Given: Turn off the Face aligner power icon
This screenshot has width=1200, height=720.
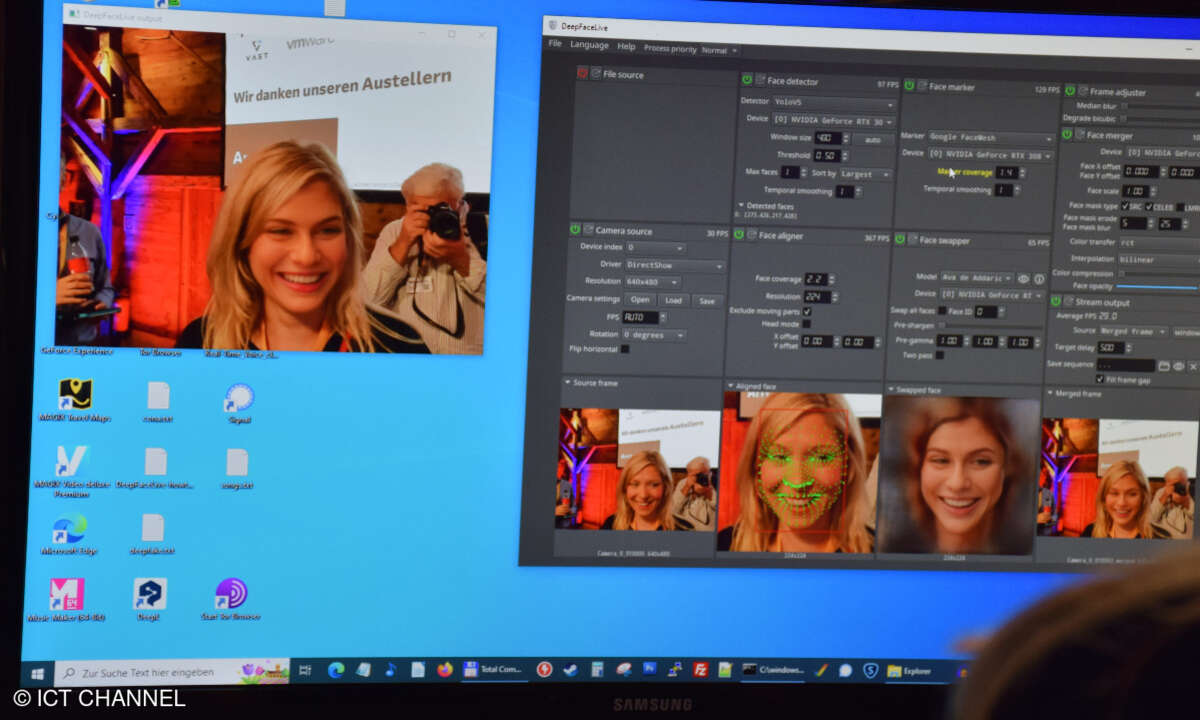Looking at the screenshot, I should click(738, 234).
